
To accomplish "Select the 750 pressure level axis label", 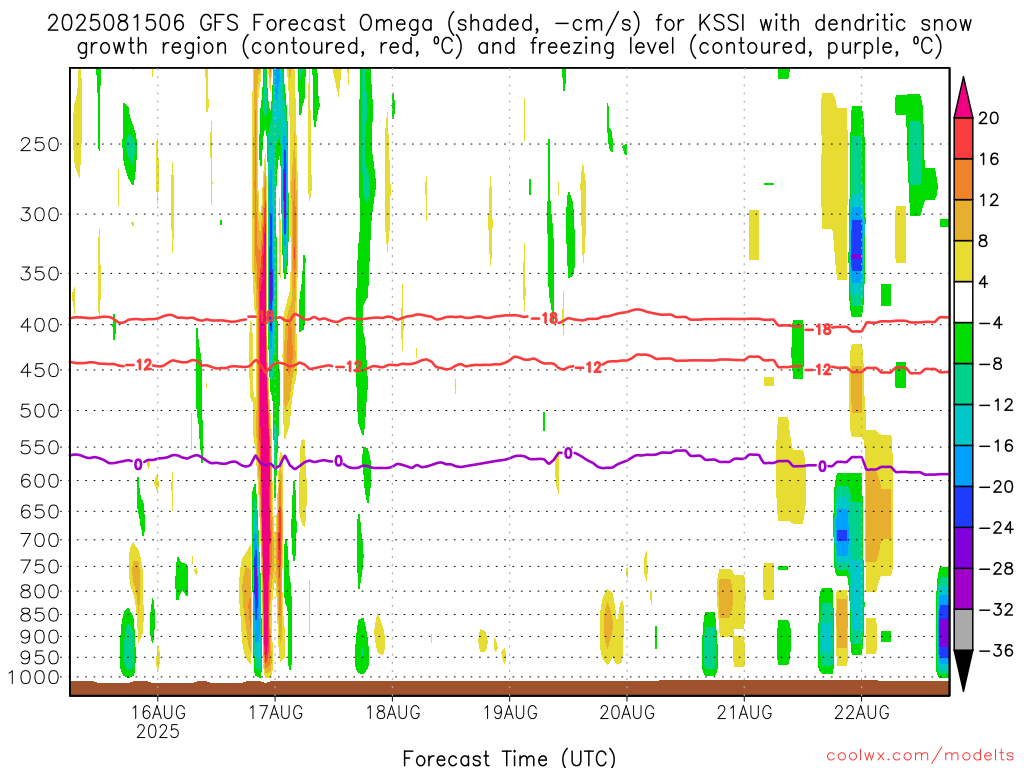I will pos(40,567).
